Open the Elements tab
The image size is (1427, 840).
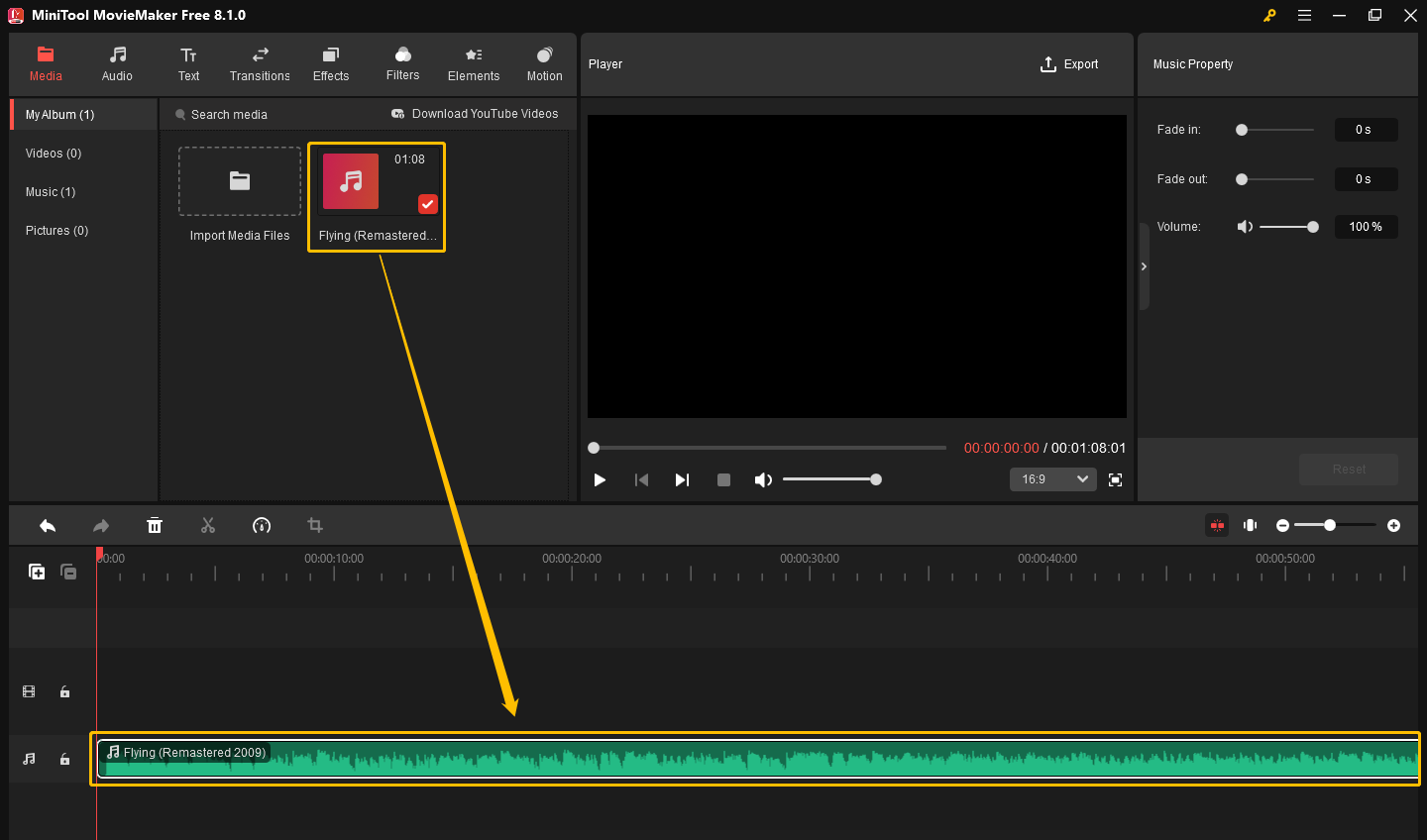[x=474, y=64]
